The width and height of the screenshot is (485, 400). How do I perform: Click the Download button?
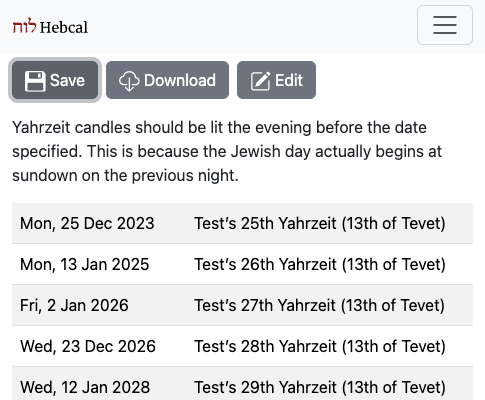[x=167, y=80]
